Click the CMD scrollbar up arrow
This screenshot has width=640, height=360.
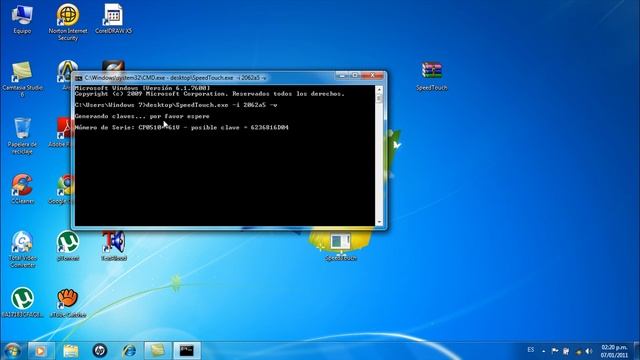[379, 89]
